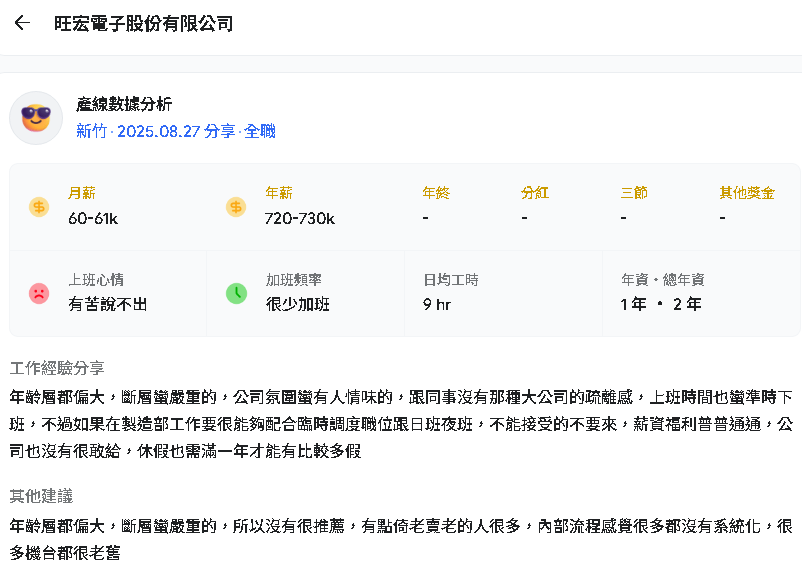Screen dimensions: 802x575
Task: Click the seniority value 1 年・2 年
Action: pyautogui.click(x=661, y=304)
